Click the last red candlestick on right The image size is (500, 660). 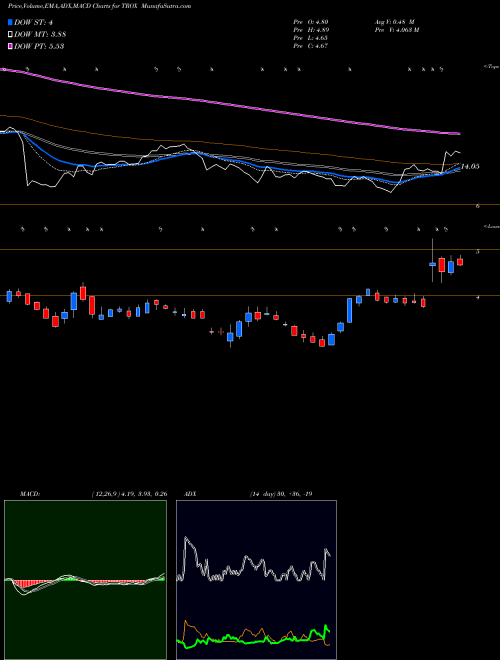click(460, 262)
